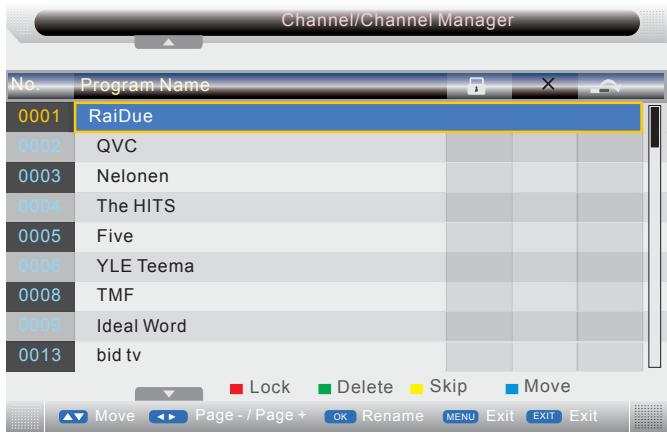
Task: Click the skip column header icon
Action: [606, 86]
